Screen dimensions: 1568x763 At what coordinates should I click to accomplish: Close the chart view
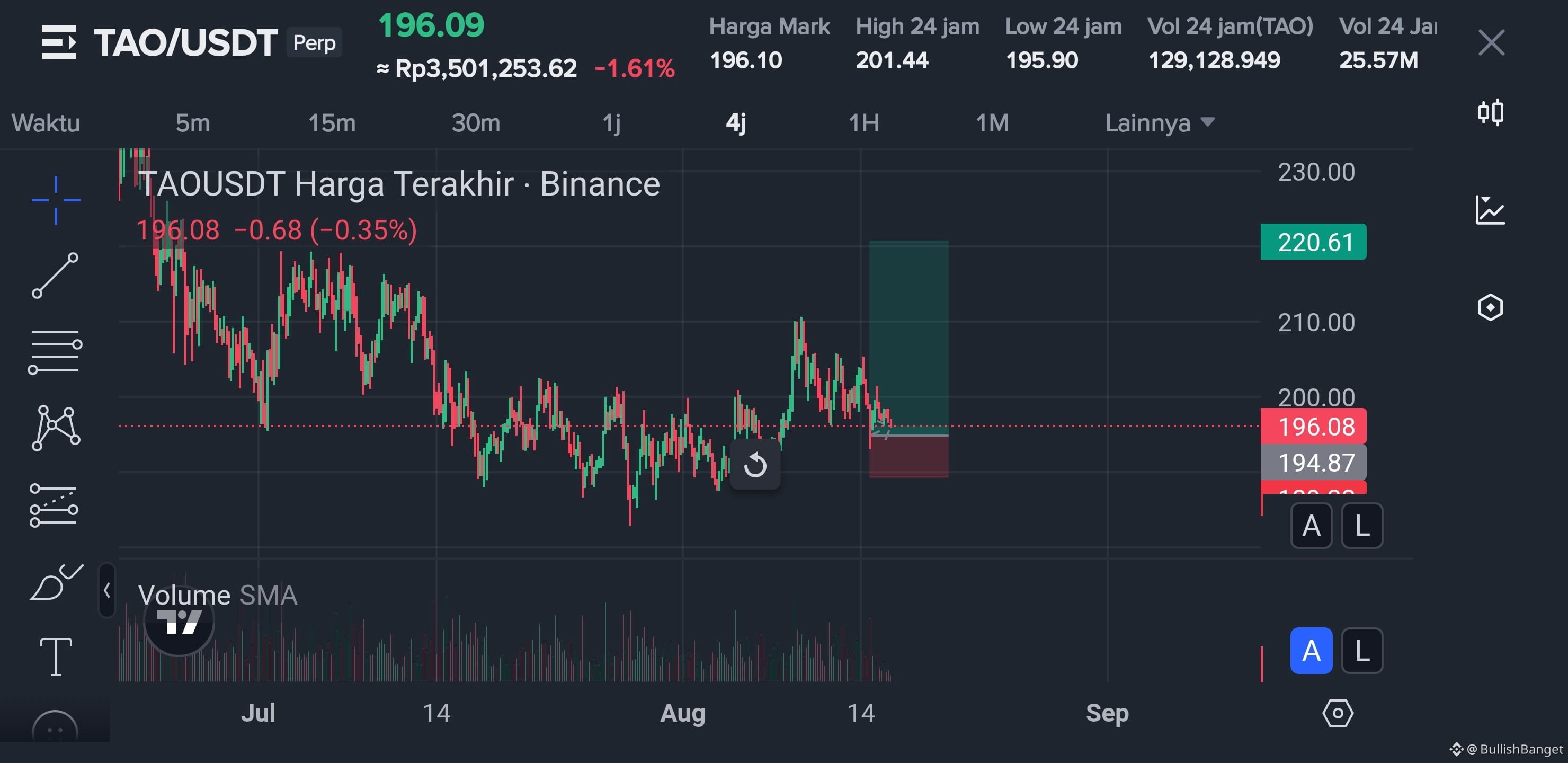pos(1491,42)
